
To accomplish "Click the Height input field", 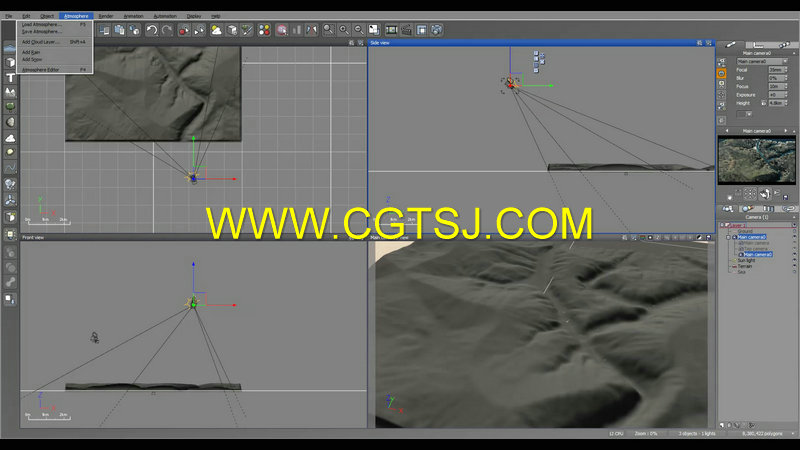I will pos(776,103).
